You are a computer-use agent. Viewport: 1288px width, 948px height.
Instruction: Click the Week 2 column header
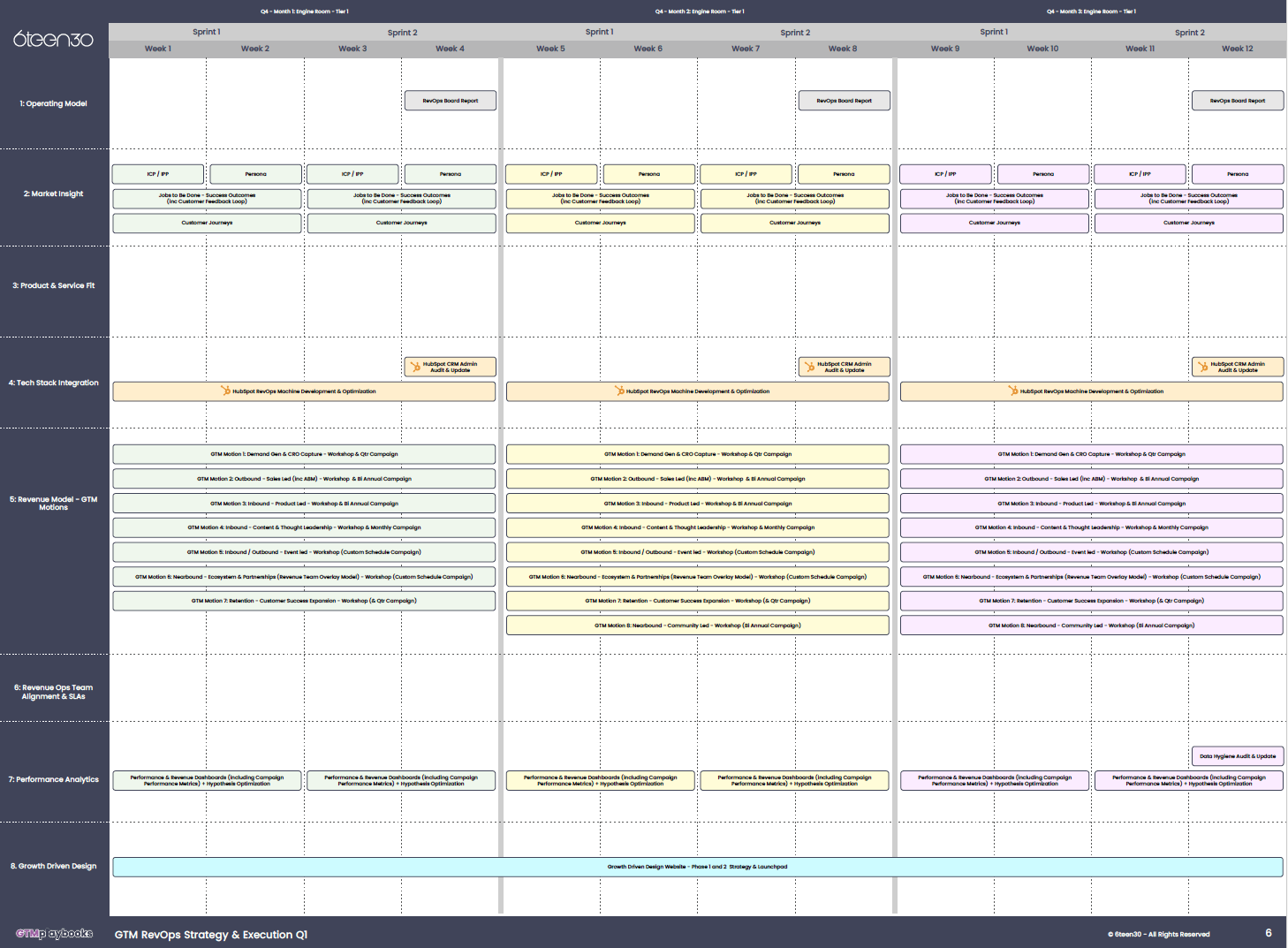pos(255,49)
